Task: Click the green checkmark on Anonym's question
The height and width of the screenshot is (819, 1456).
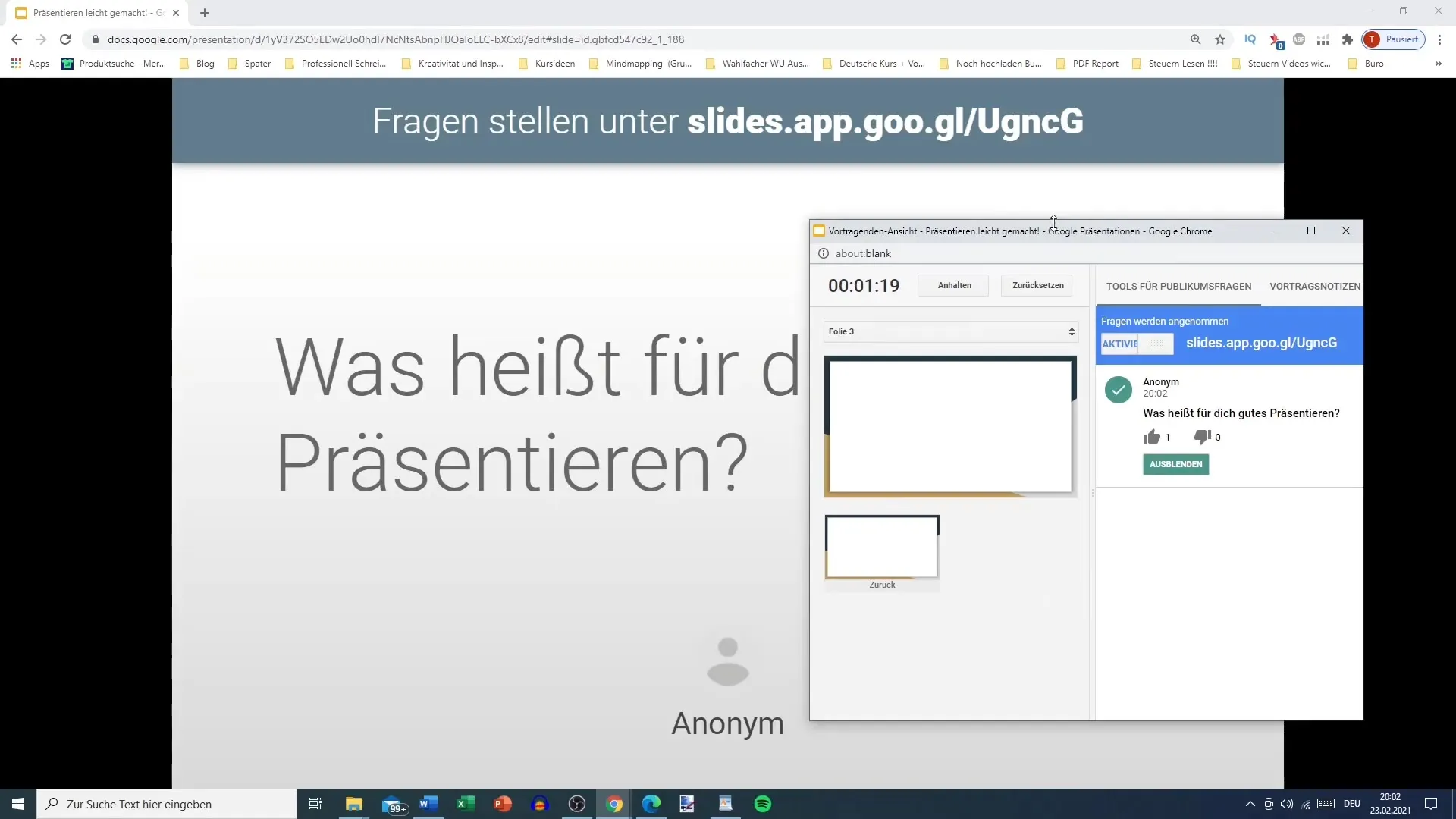Action: [1118, 390]
